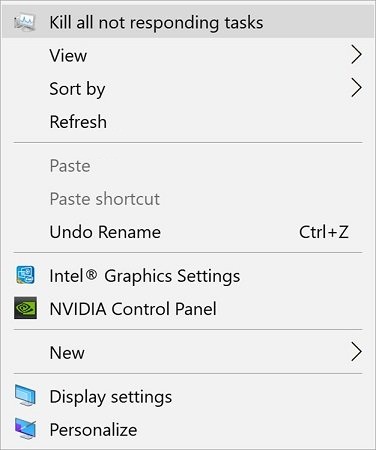
Task: Open Display settings
Action: point(188,396)
